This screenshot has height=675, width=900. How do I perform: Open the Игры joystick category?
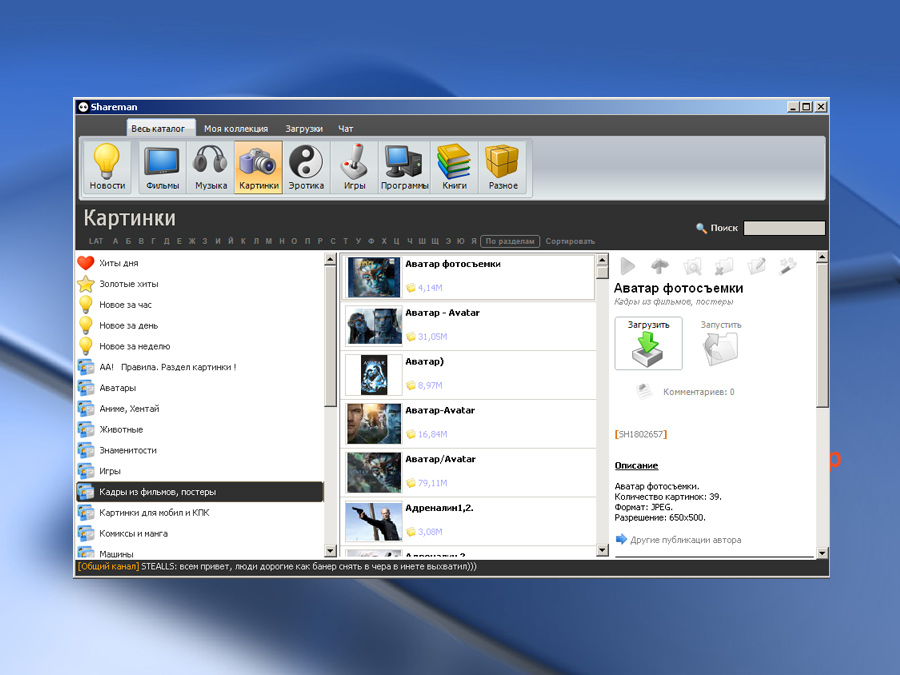[354, 168]
